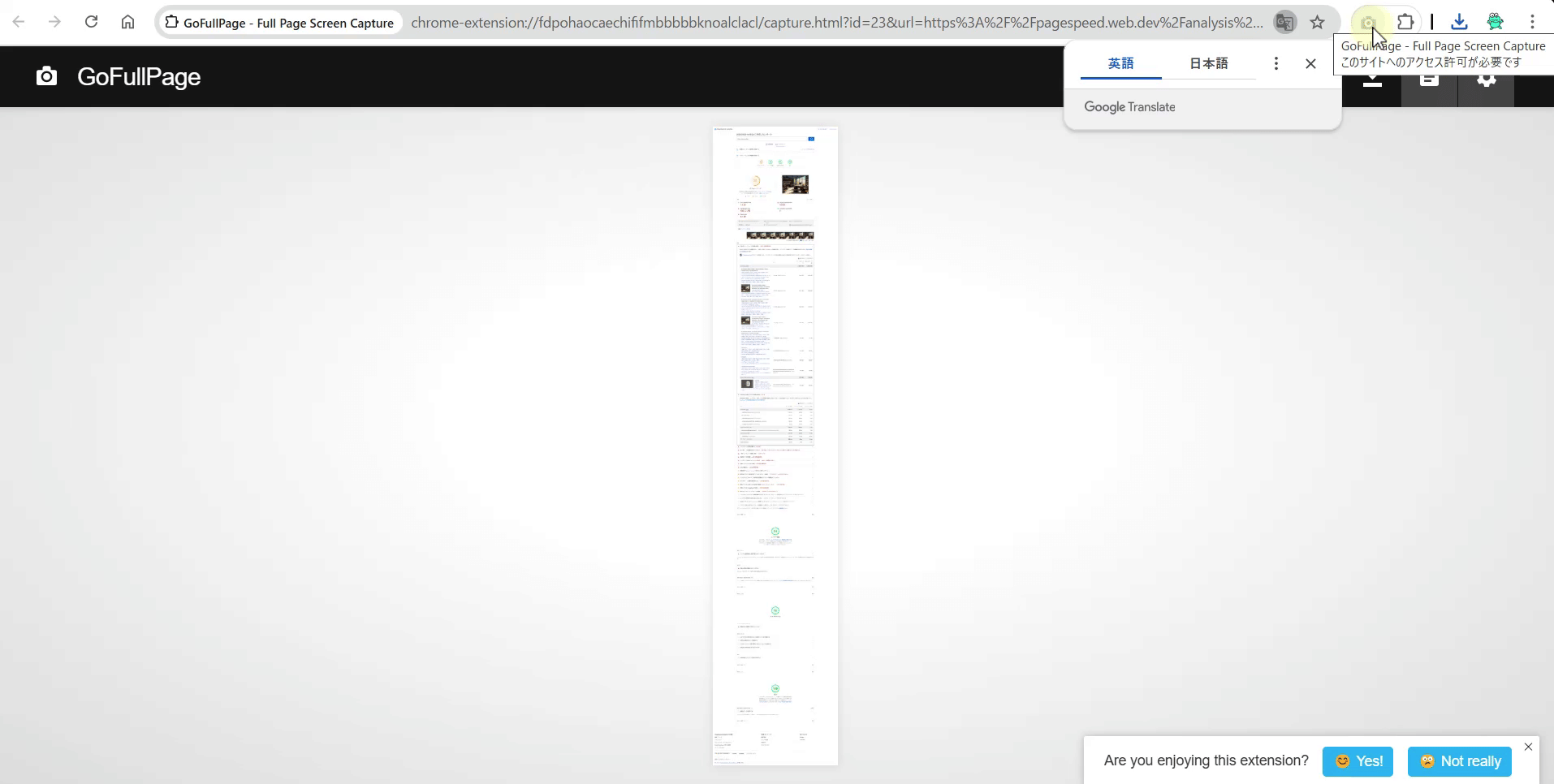Close the Google Translate popup
Image resolution: width=1554 pixels, height=784 pixels.
(1310, 63)
